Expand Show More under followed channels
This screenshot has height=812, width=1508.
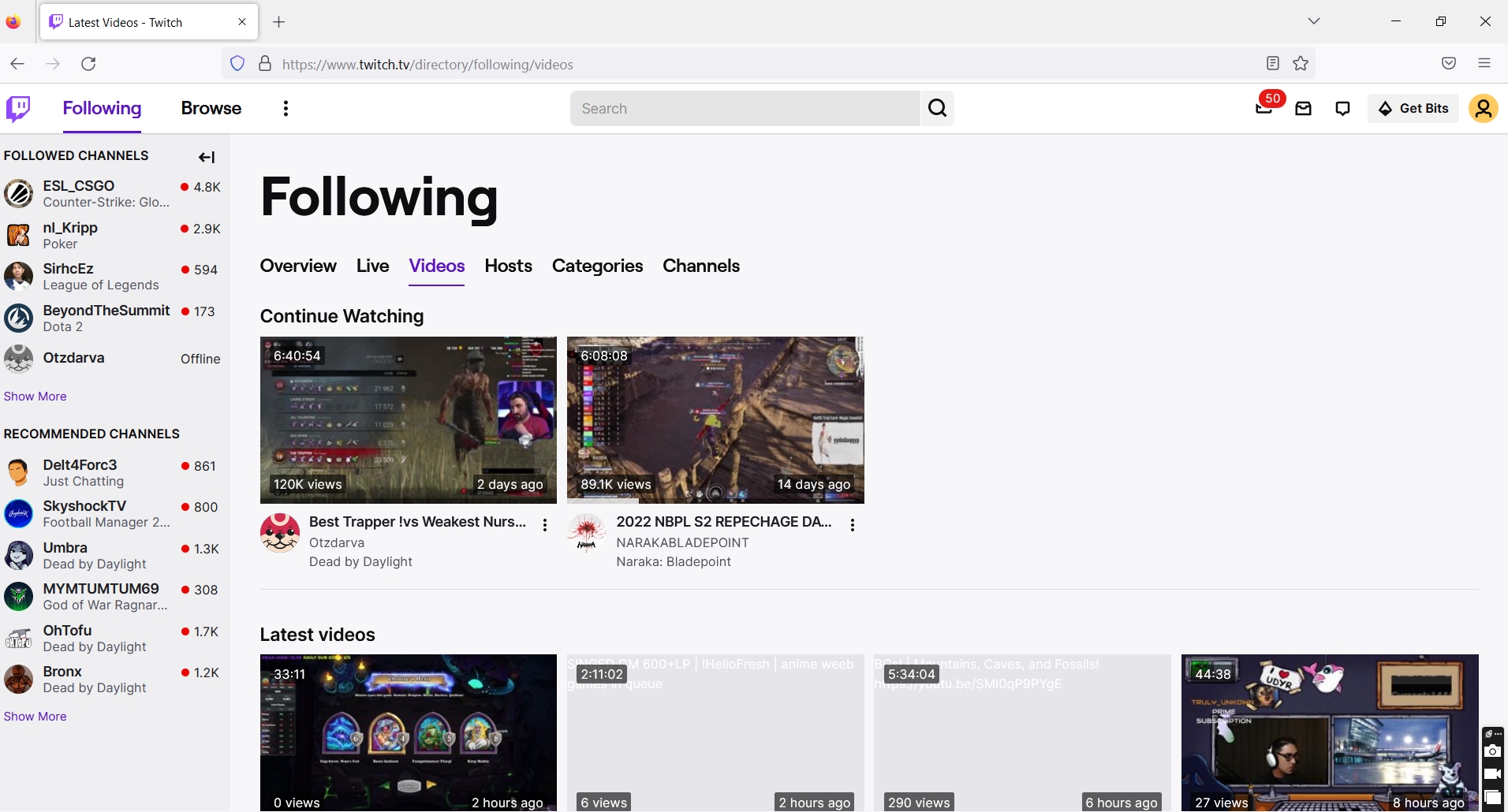[x=35, y=396]
